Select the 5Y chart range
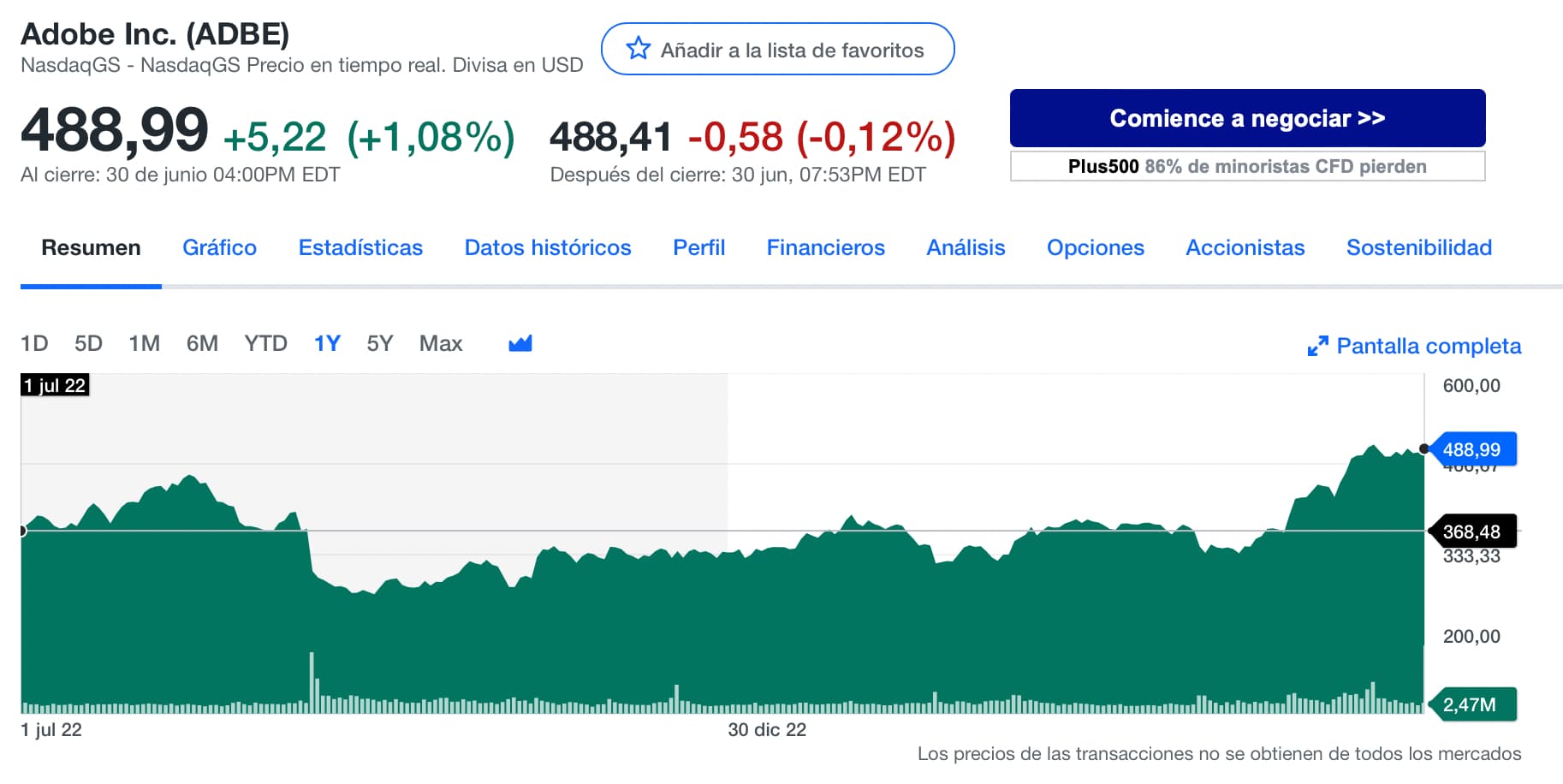The width and height of the screenshot is (1563, 784). tap(379, 343)
